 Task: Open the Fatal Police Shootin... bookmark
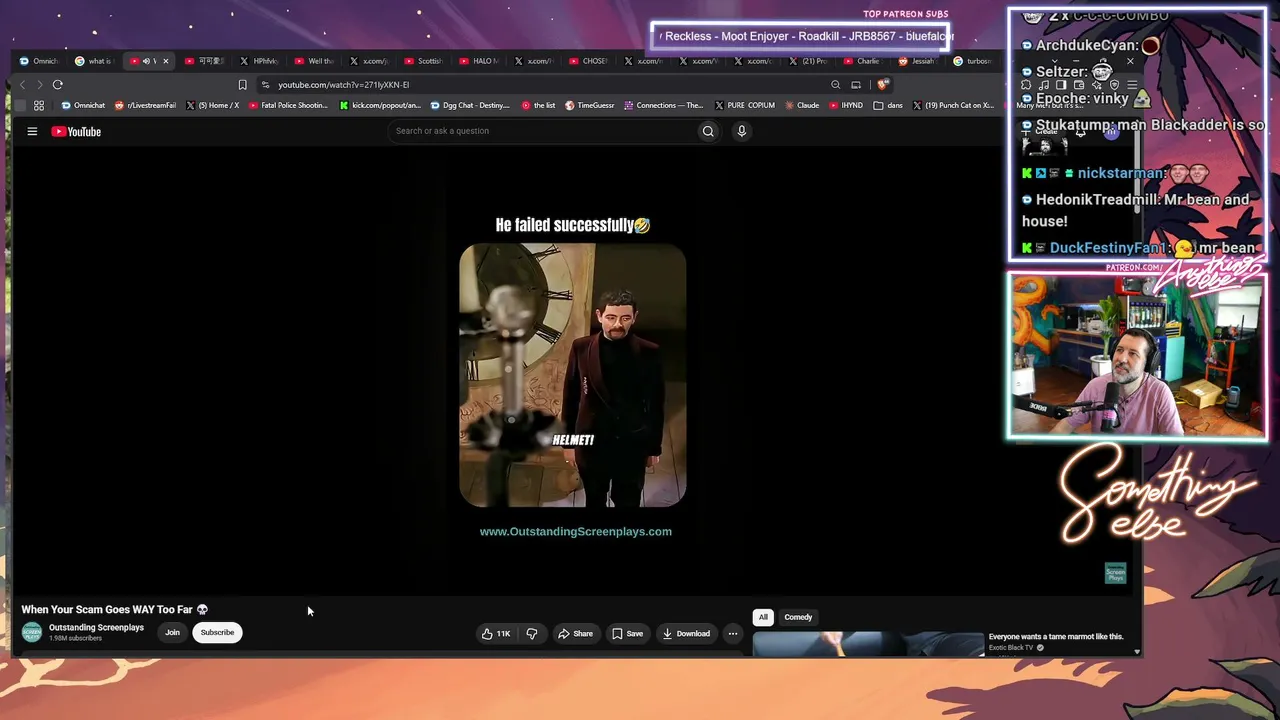[289, 105]
